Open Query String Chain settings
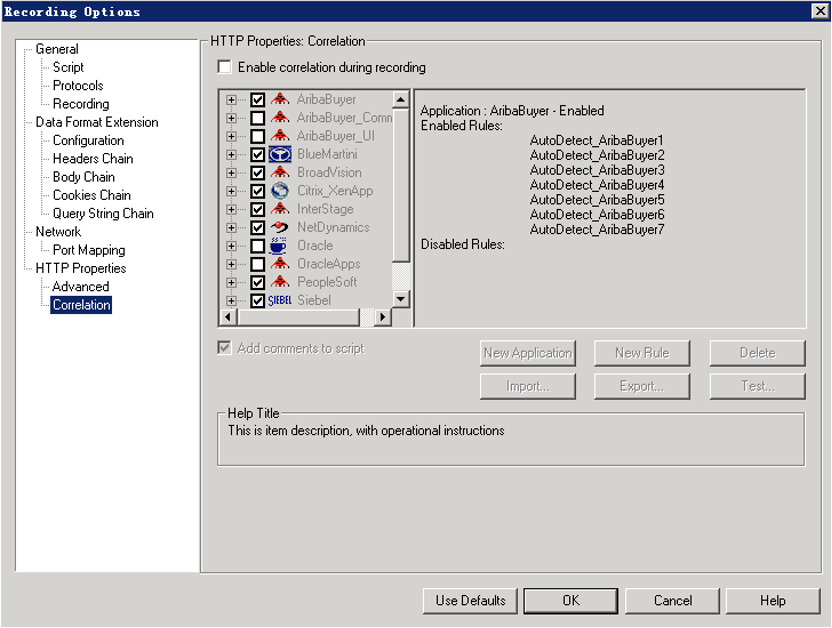This screenshot has width=832, height=628. (103, 213)
